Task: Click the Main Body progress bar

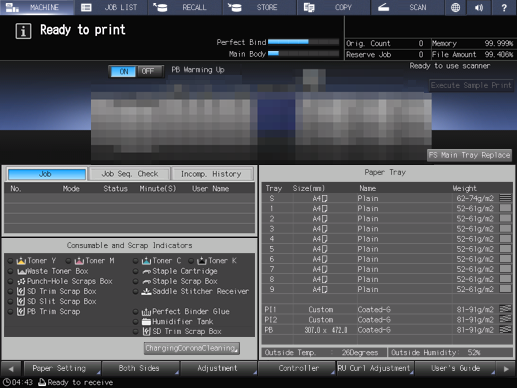Action: pos(303,53)
